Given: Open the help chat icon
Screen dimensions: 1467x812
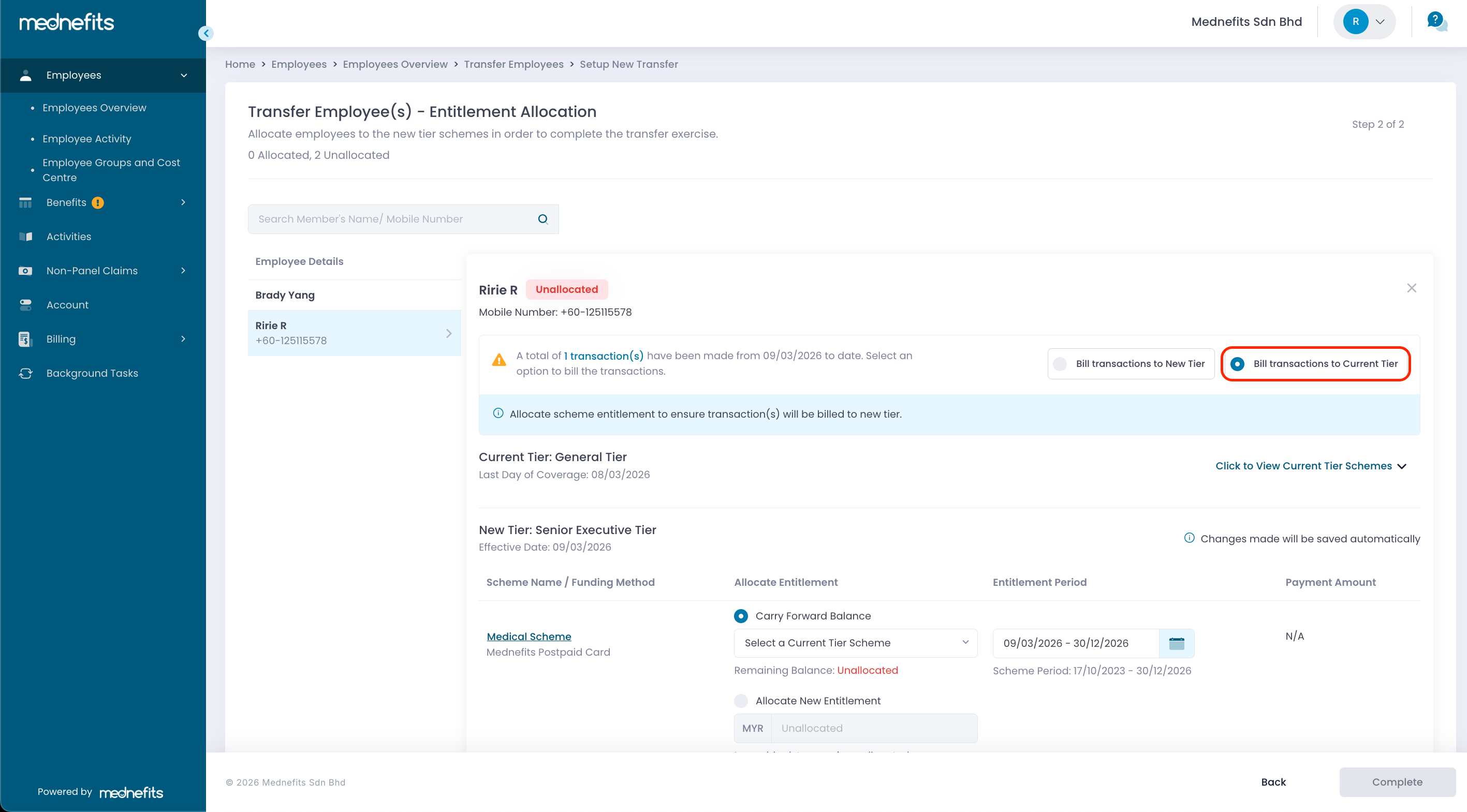Looking at the screenshot, I should pos(1436,22).
